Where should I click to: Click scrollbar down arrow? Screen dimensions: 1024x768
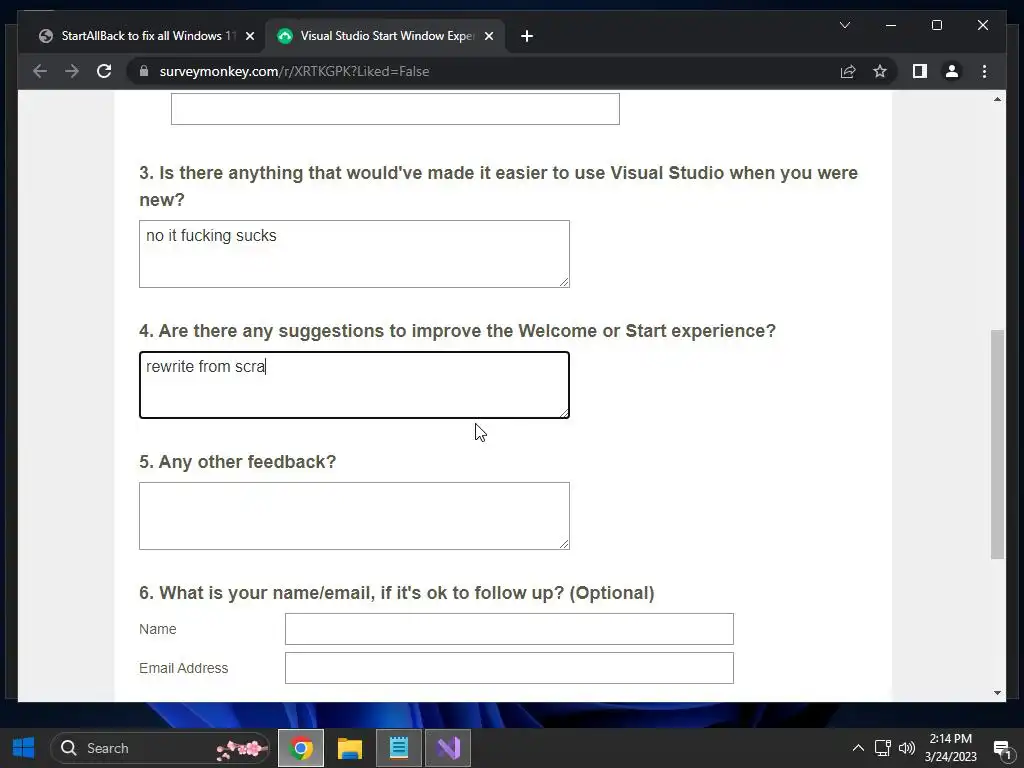click(x=997, y=693)
